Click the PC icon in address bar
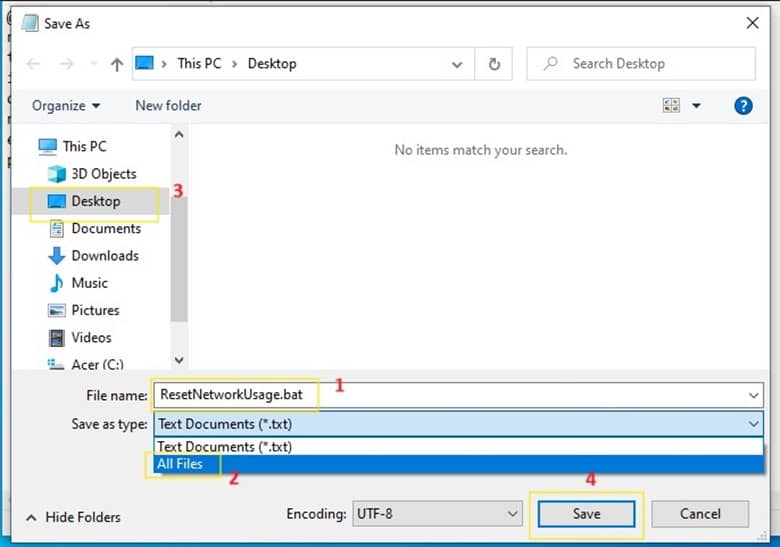 click(144, 63)
